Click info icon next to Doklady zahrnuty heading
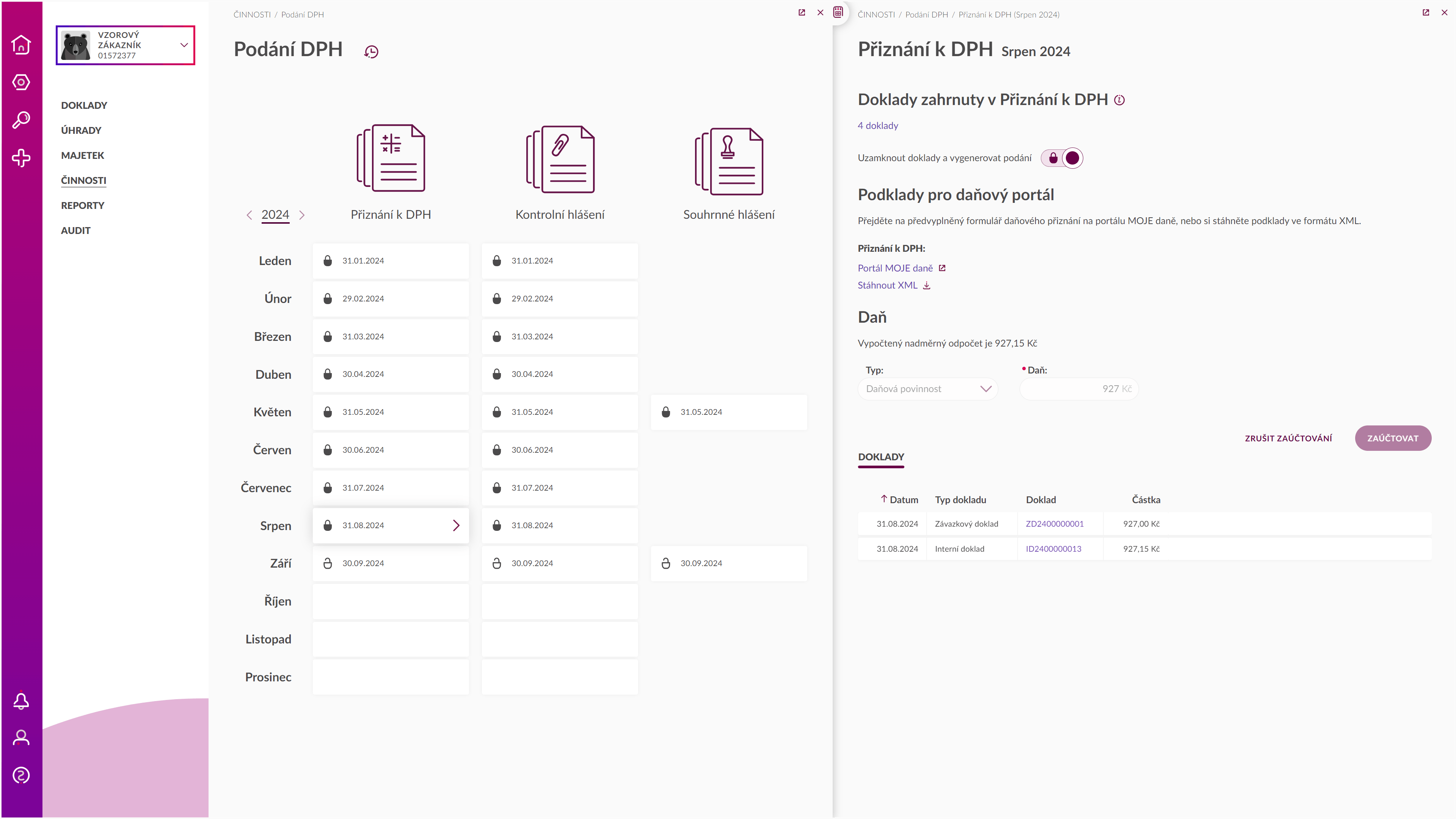The image size is (1456, 819). (x=1119, y=100)
